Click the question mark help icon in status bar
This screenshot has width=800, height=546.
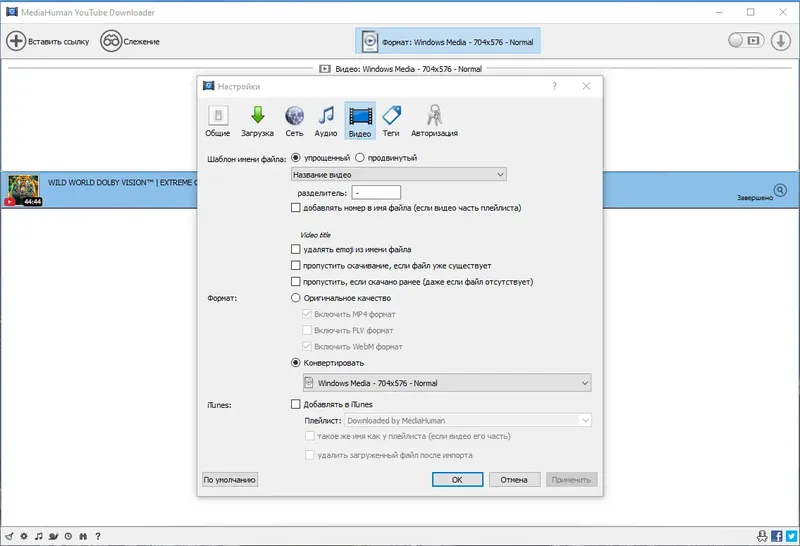[98, 536]
